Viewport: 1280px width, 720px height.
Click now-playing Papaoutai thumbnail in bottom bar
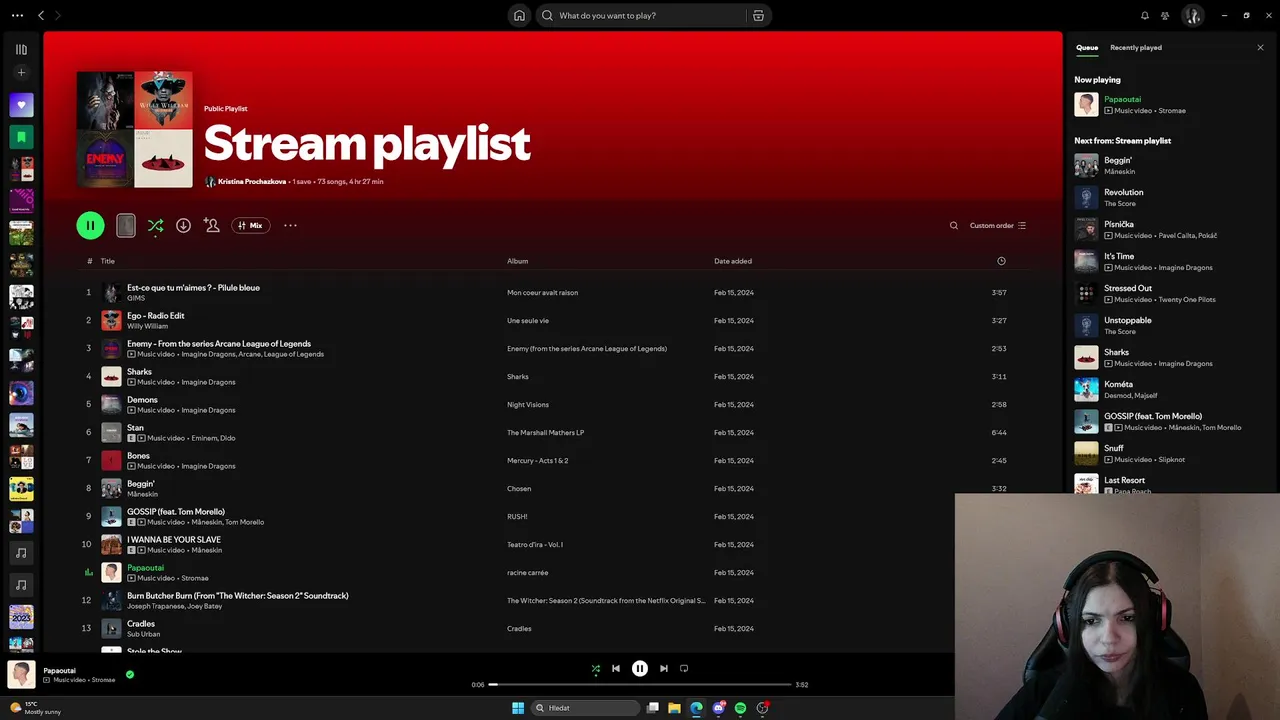[21, 674]
